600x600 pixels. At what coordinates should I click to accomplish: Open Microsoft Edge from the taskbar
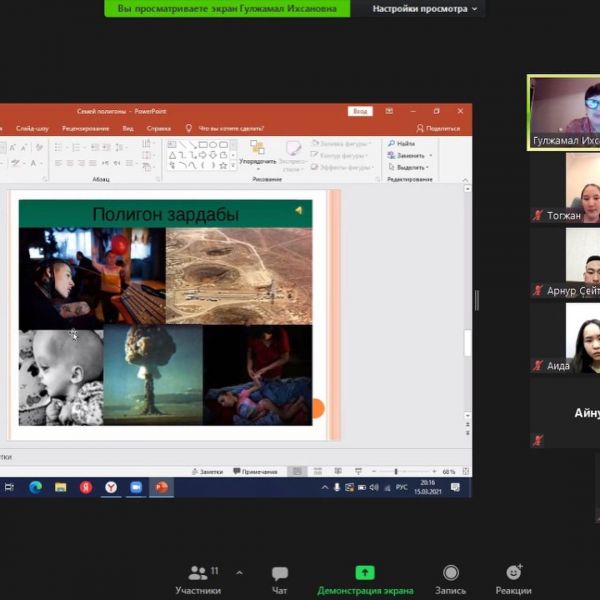(x=36, y=487)
